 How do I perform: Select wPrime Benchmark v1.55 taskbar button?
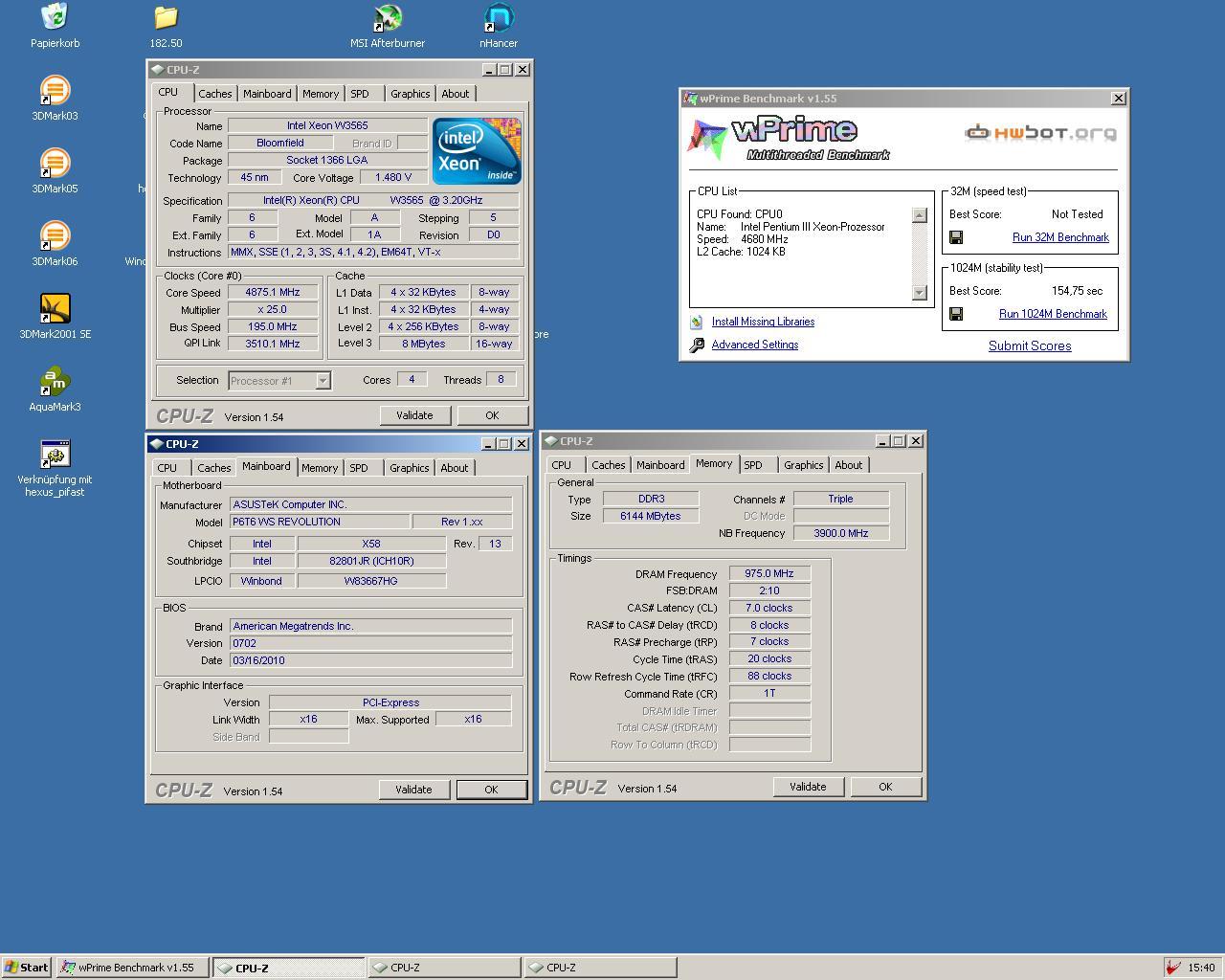(133, 968)
